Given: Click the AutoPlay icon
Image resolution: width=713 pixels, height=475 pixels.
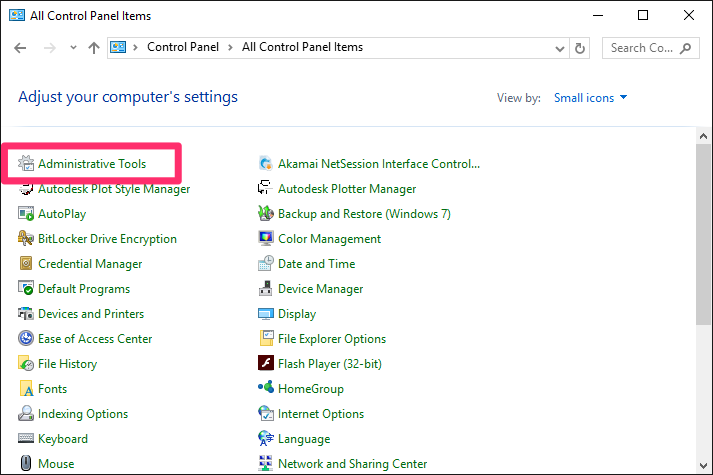Looking at the screenshot, I should tap(26, 213).
